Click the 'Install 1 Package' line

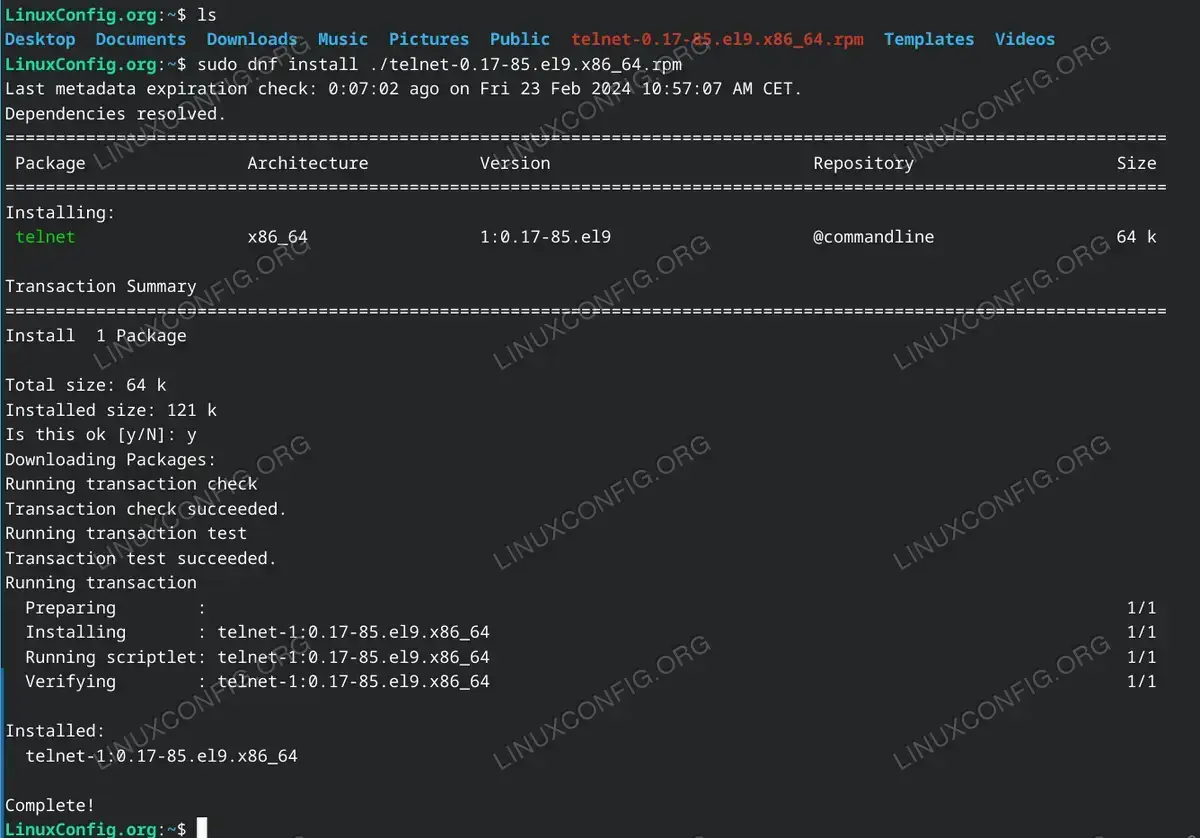coord(96,336)
